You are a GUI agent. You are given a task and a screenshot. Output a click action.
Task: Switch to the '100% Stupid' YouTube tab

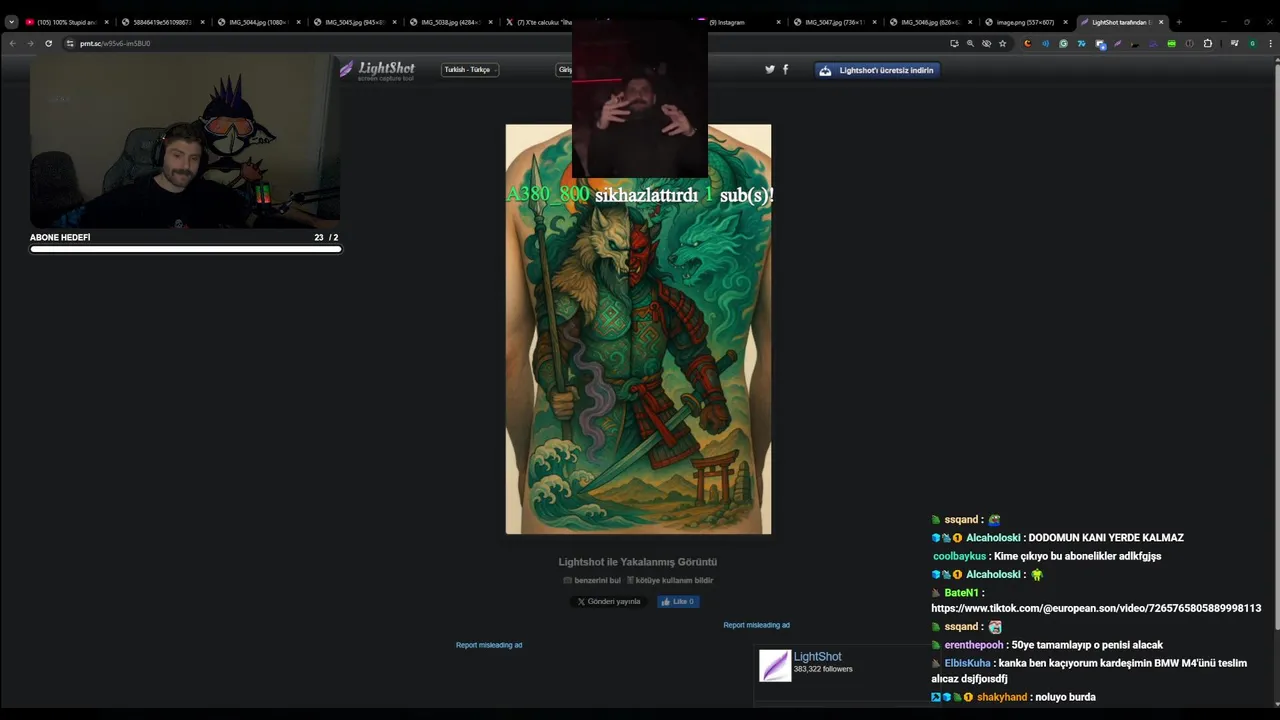tap(66, 22)
